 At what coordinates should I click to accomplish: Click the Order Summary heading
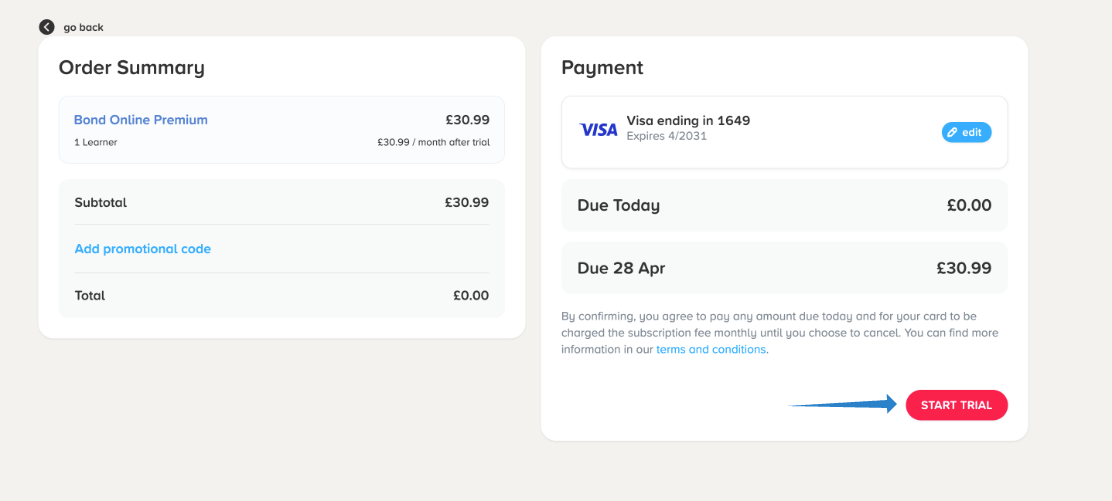click(132, 67)
